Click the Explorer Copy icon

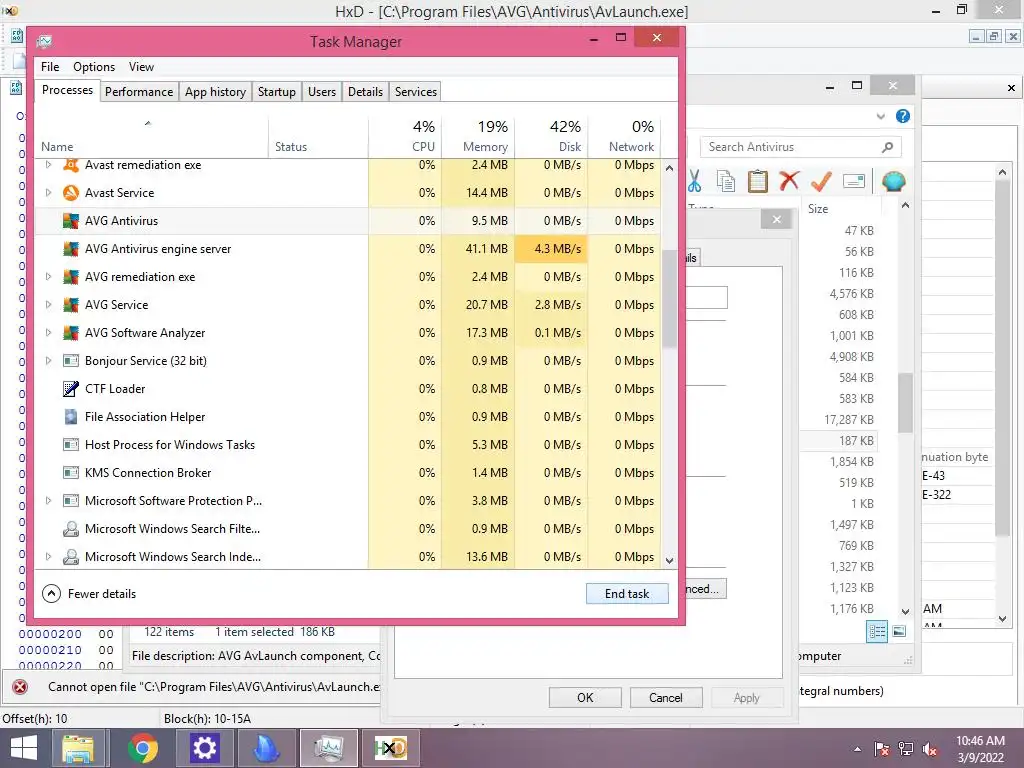(726, 181)
